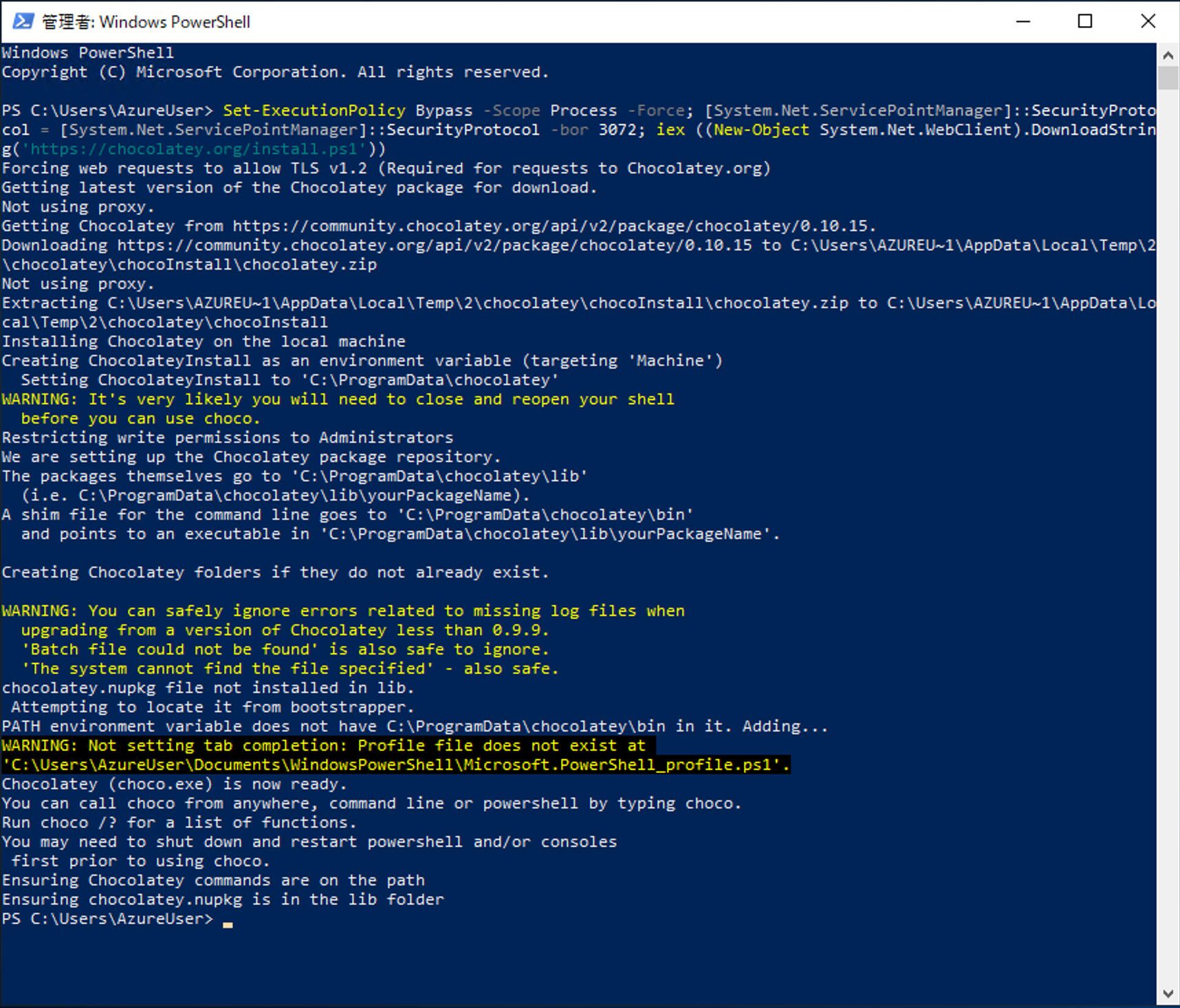
Task: Click 'Forcing web requests to allow TLS v1.2' line
Action: tap(386, 168)
